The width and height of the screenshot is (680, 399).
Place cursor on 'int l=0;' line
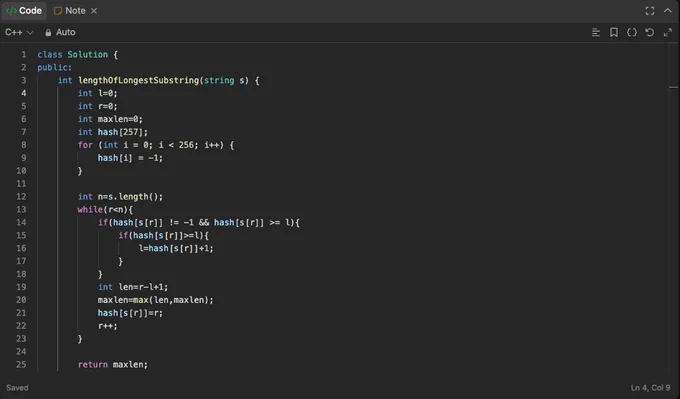point(98,93)
